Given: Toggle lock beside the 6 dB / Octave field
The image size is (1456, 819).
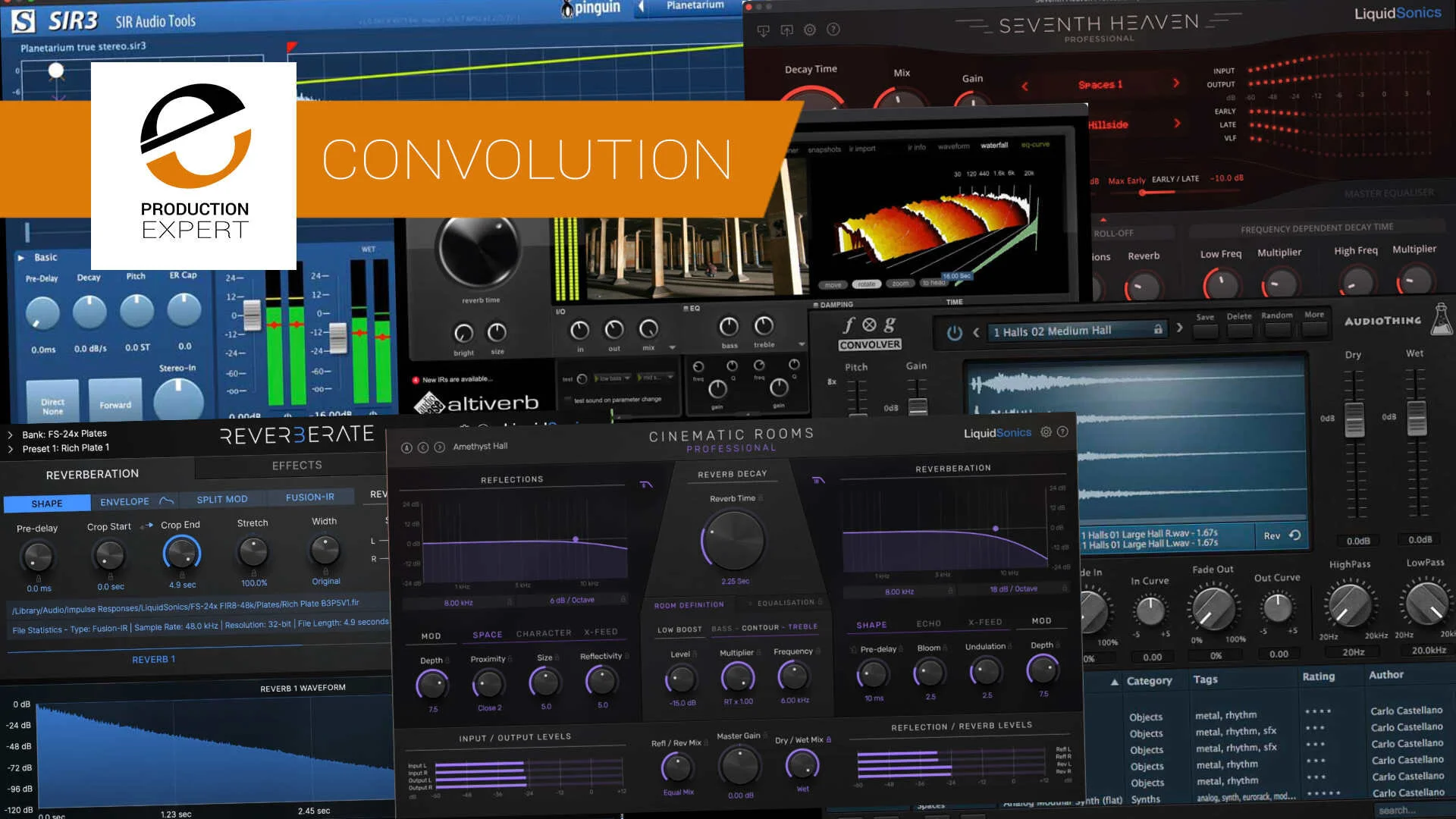Looking at the screenshot, I should click(623, 599).
